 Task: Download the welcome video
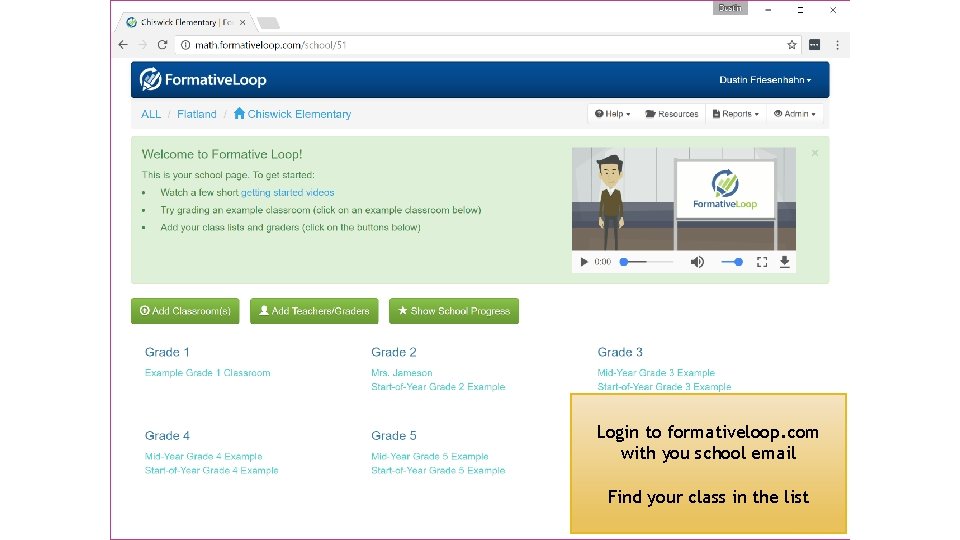coord(784,262)
